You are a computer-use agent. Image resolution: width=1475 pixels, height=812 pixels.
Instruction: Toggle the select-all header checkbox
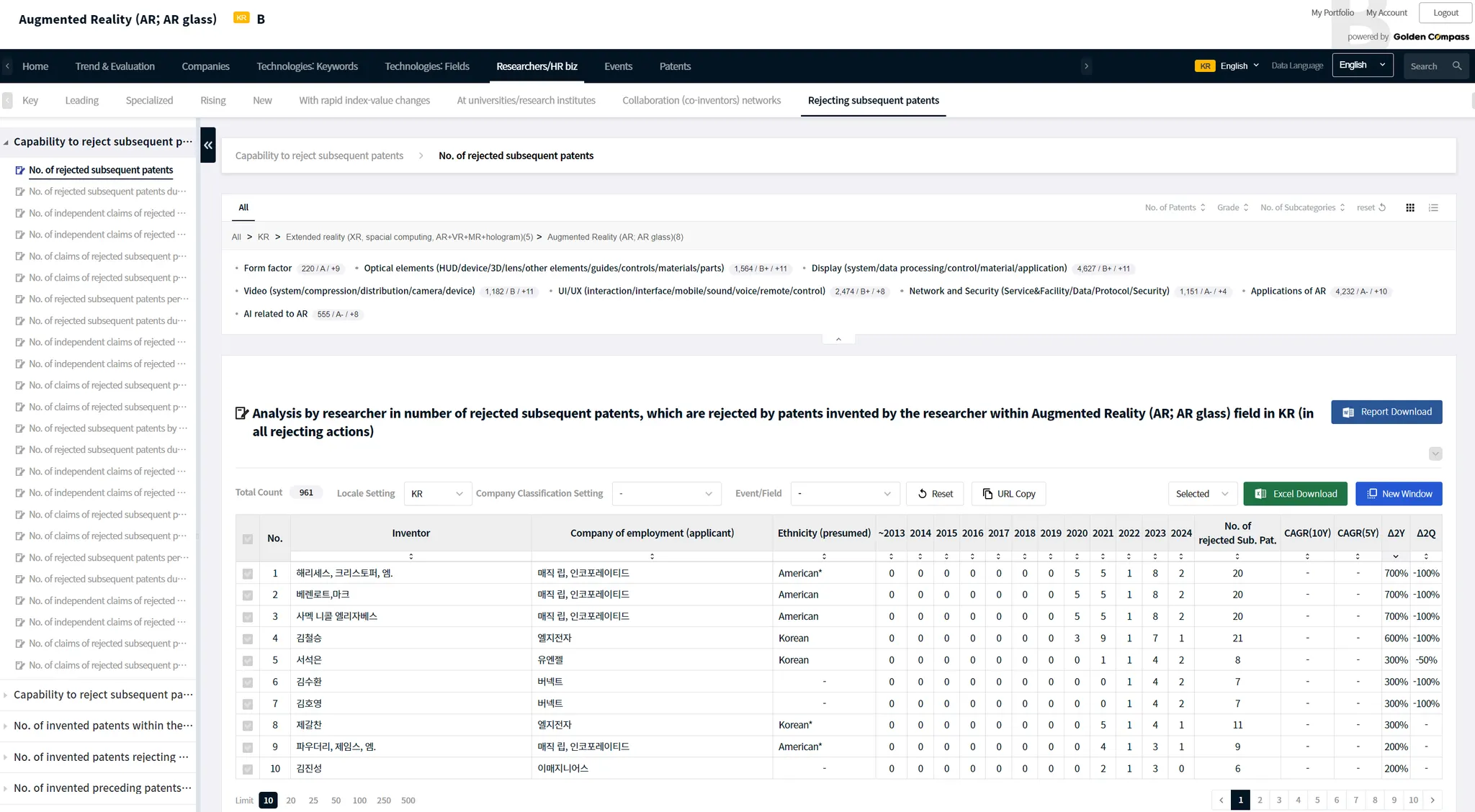(248, 538)
